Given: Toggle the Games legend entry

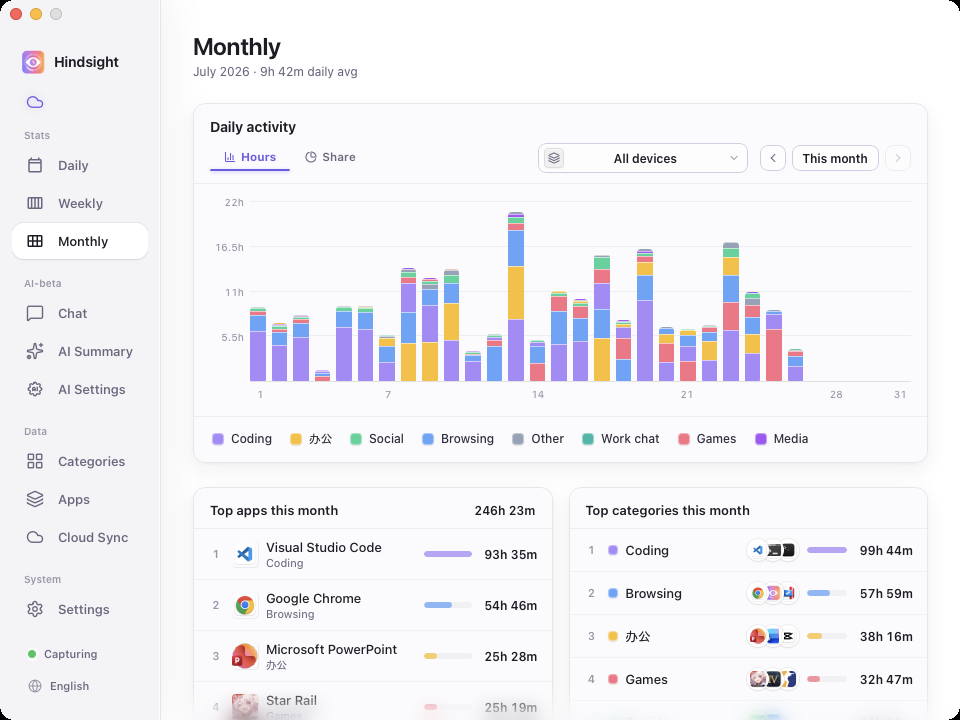Looking at the screenshot, I should pos(707,439).
